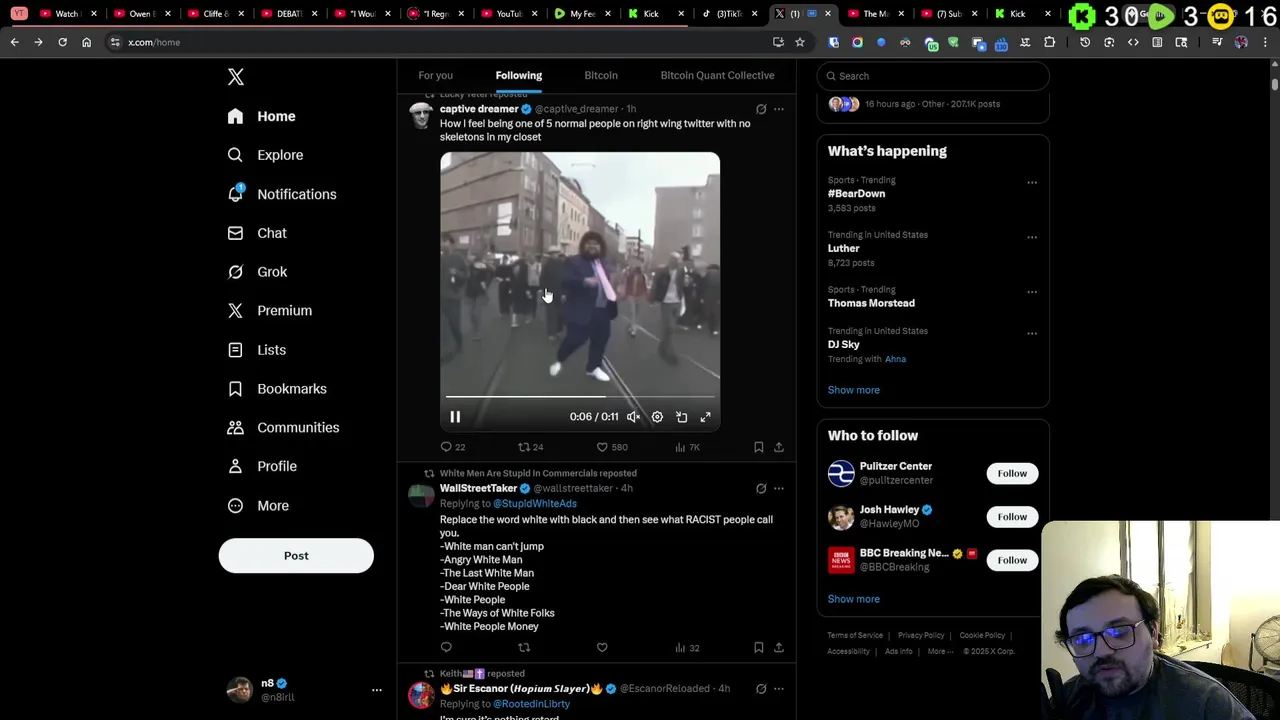
Task: Click the Post button
Action: click(296, 556)
